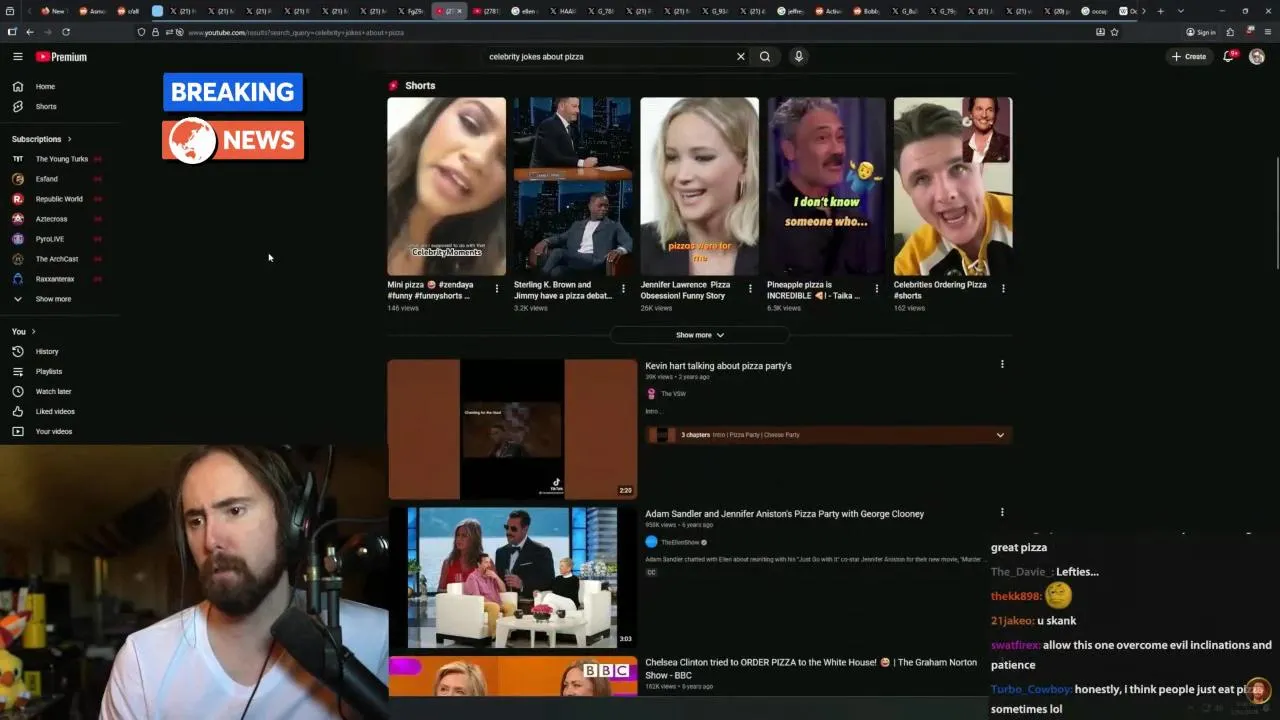Play the Pineapple pizza Taika short

[826, 186]
